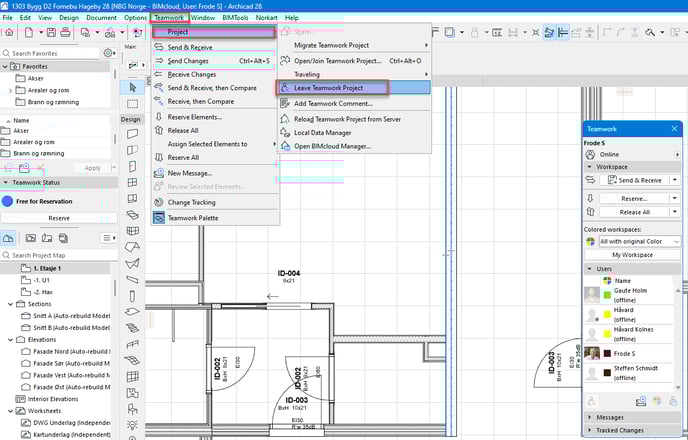This screenshot has height=440, width=688.
Task: Click the Search Favorites input field
Action: click(50, 53)
